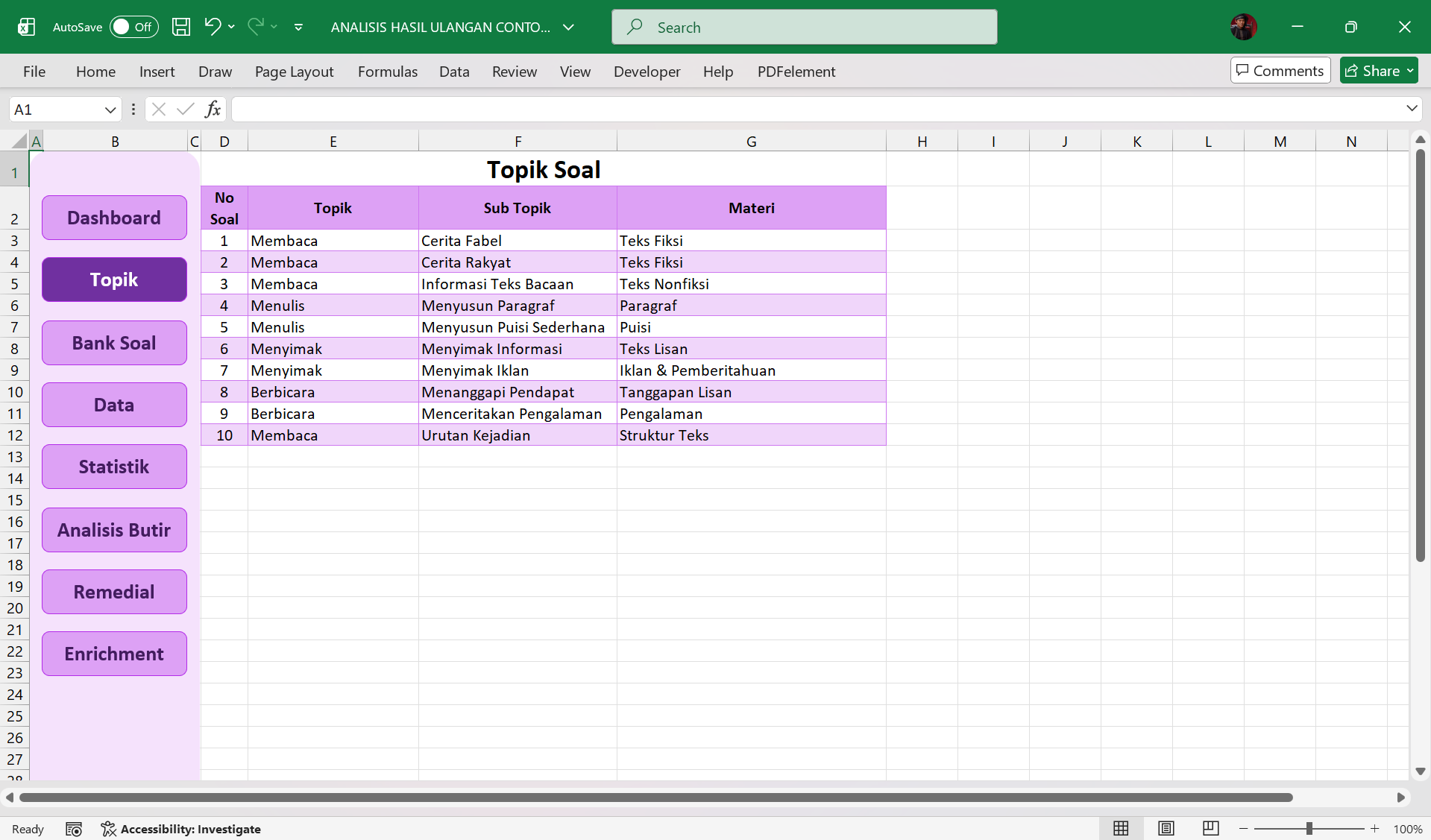Switch to the Home tab
This screenshot has height=840, width=1431.
(x=95, y=72)
